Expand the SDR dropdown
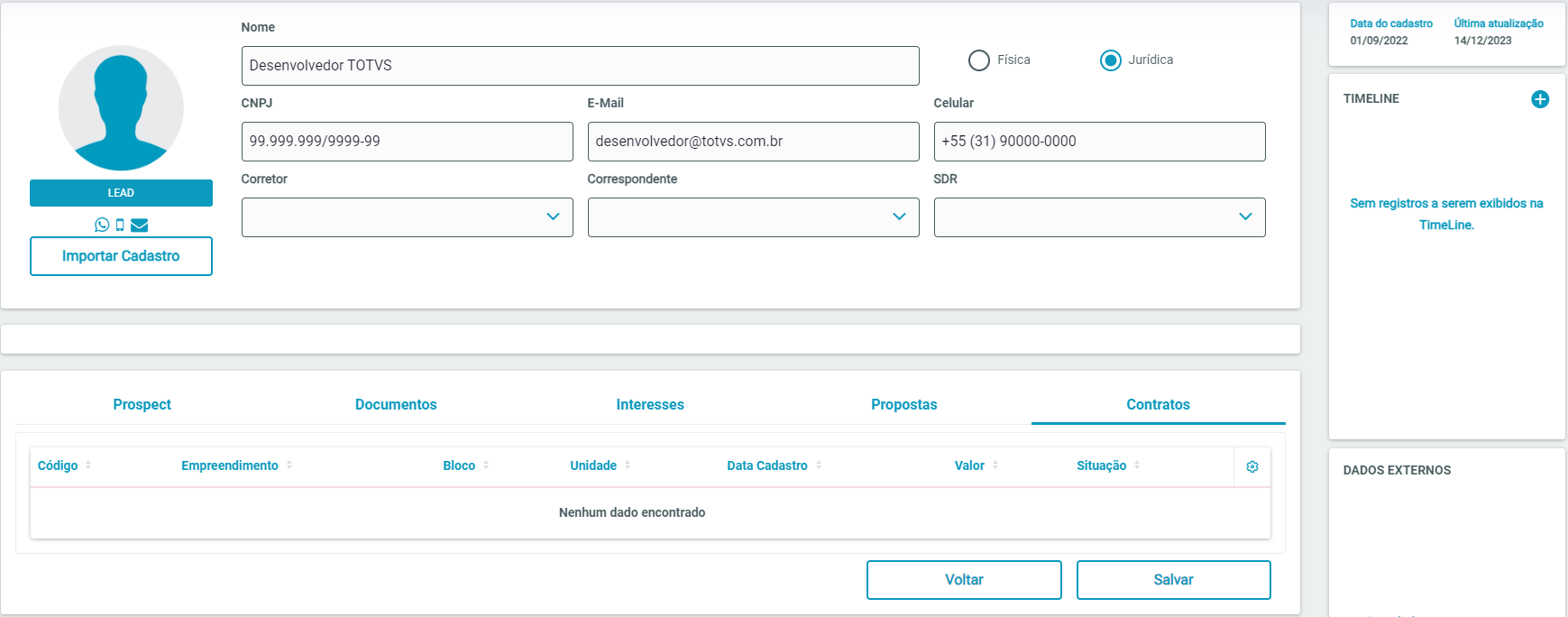The height and width of the screenshot is (617, 1568). (1099, 217)
